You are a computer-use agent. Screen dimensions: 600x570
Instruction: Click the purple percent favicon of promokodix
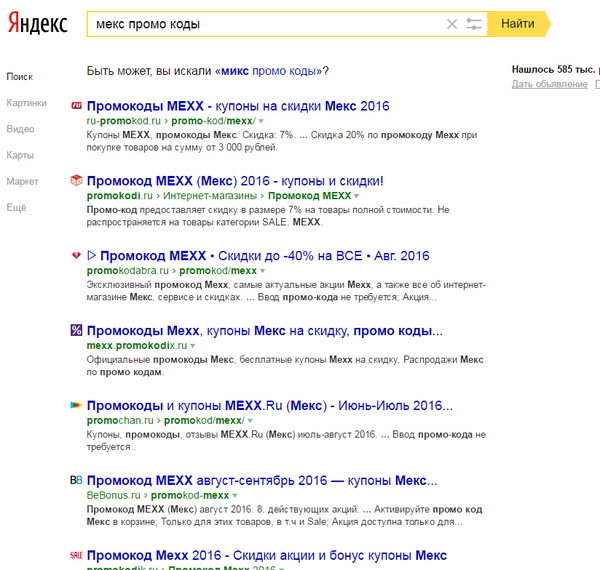[76, 331]
